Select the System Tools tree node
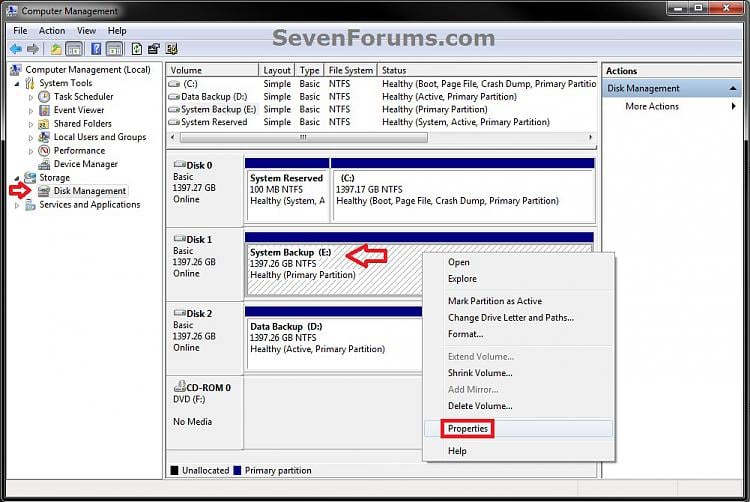 point(66,83)
